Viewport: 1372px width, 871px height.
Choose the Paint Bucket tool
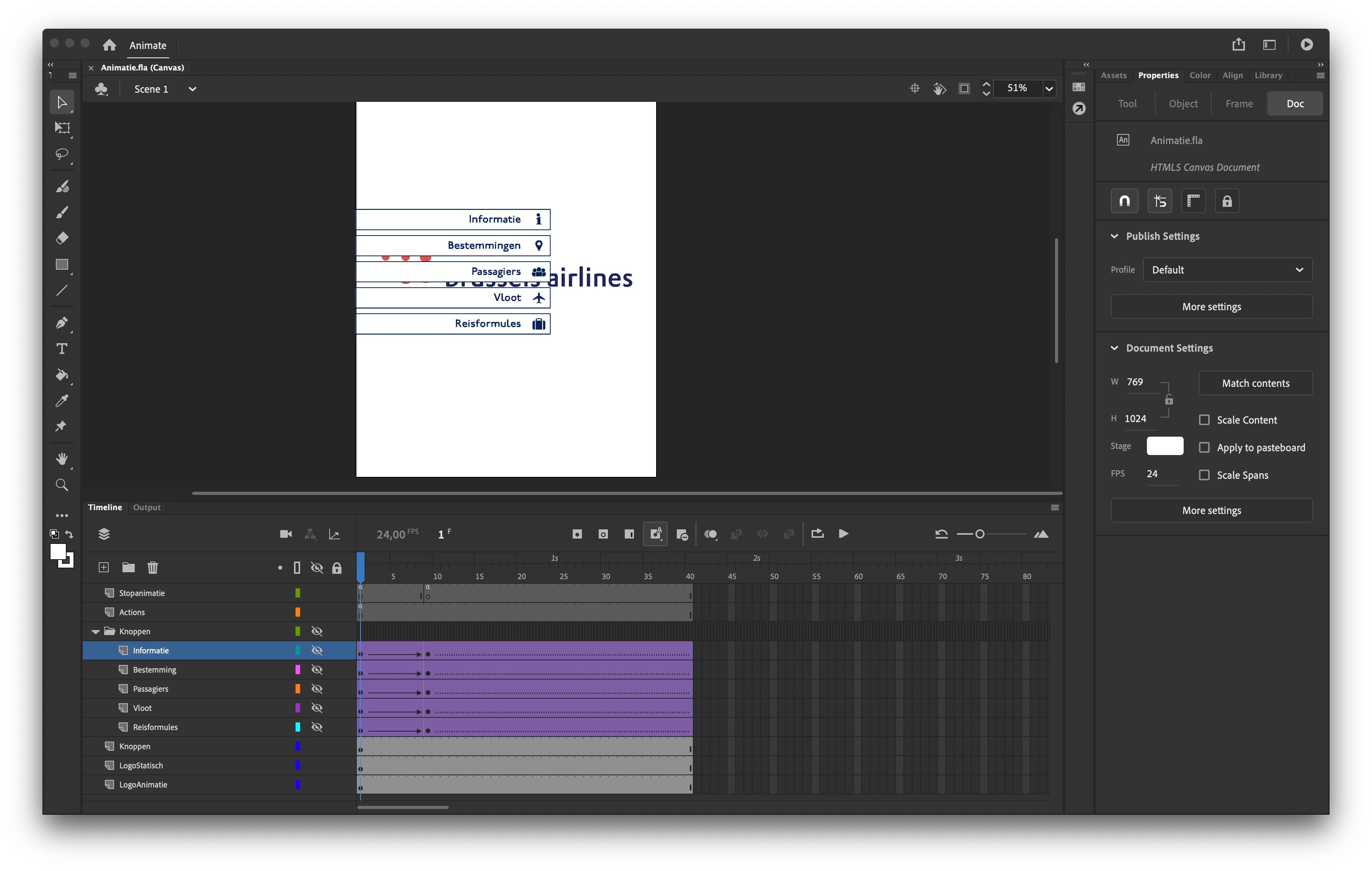point(62,375)
